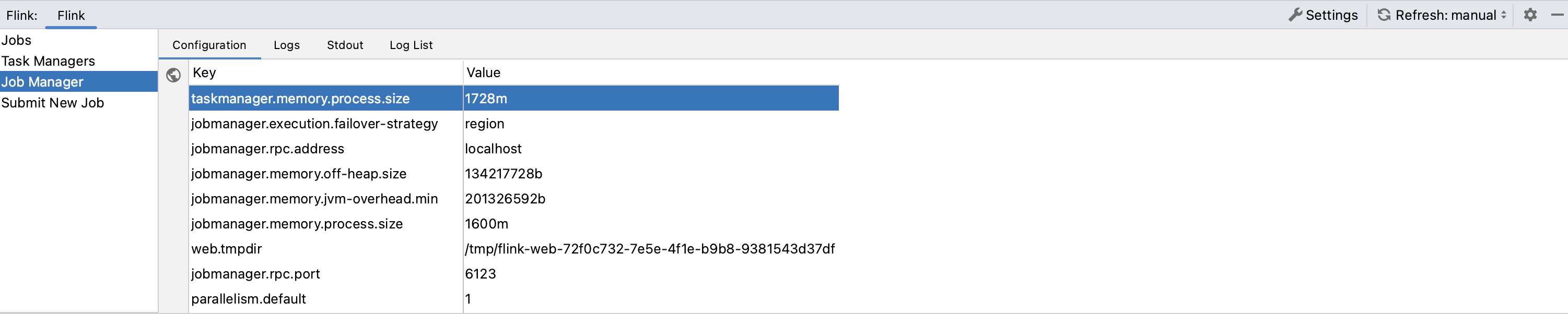This screenshot has height=314, width=1568.
Task: Select the Log List tab
Action: pos(411,45)
